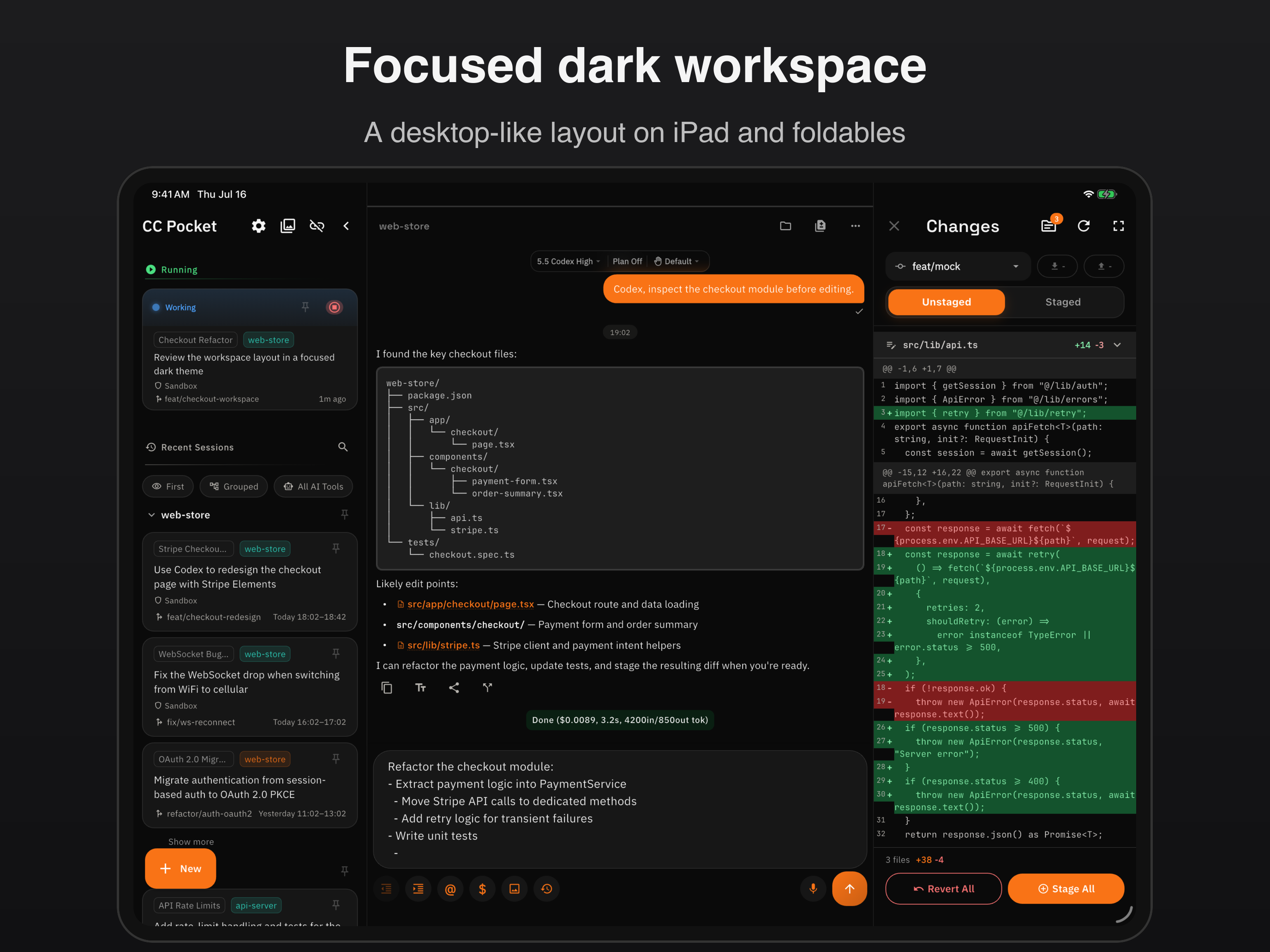Screen dimensions: 1270x952
Task: Click the pull download button
Action: click(1057, 266)
